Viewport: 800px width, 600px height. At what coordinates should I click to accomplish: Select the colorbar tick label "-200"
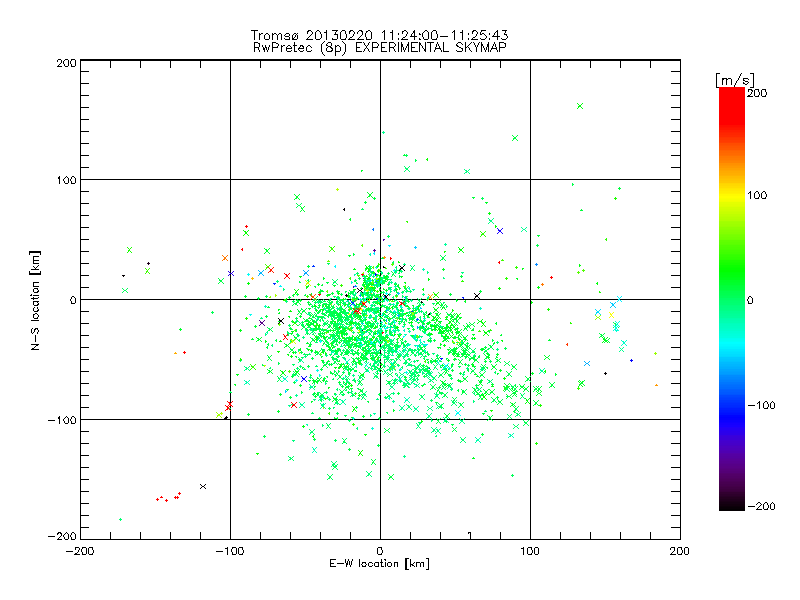coord(761,506)
